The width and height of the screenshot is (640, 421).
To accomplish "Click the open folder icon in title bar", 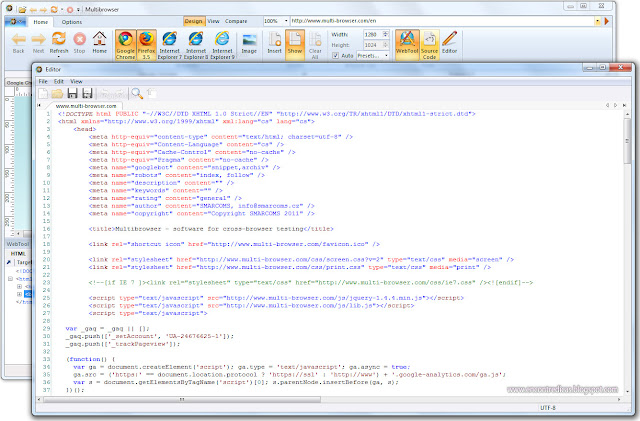I will pos(22,9).
